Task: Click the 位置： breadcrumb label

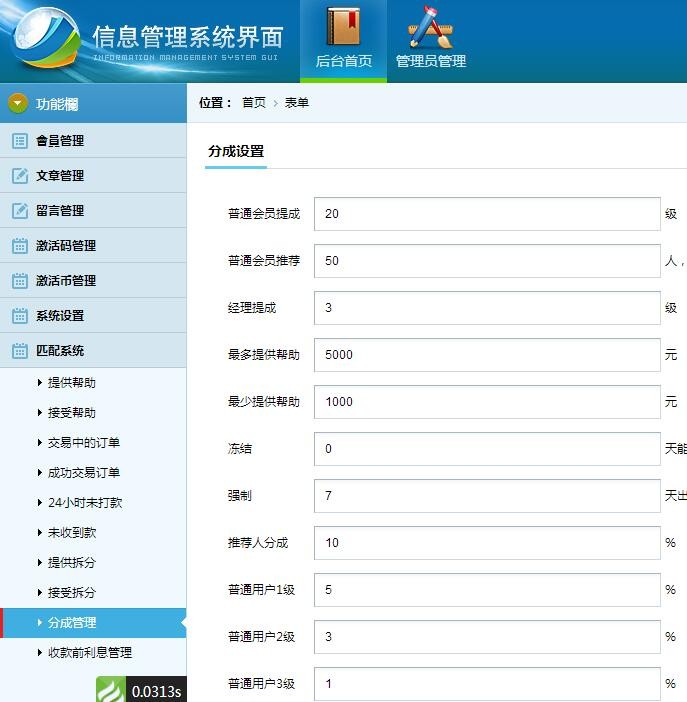Action: click(215, 103)
